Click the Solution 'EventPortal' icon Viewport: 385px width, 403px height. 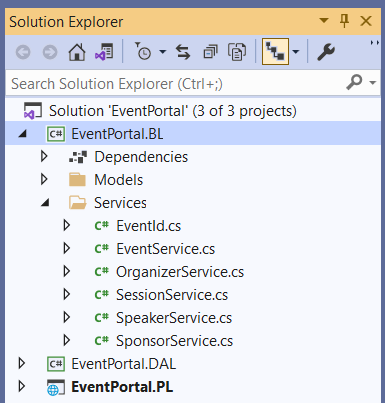coord(33,111)
